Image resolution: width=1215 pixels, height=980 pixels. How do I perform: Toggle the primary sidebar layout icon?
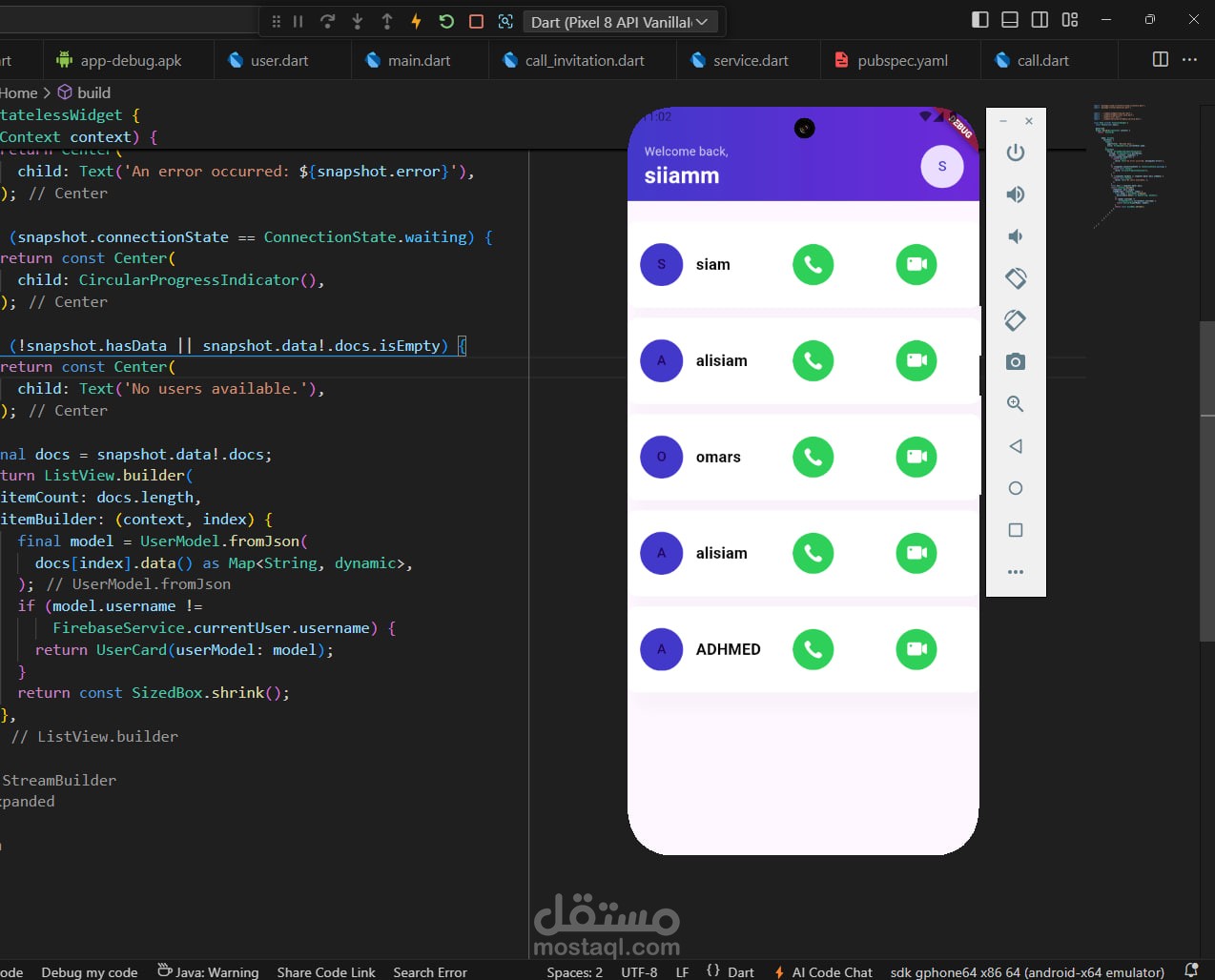[980, 19]
